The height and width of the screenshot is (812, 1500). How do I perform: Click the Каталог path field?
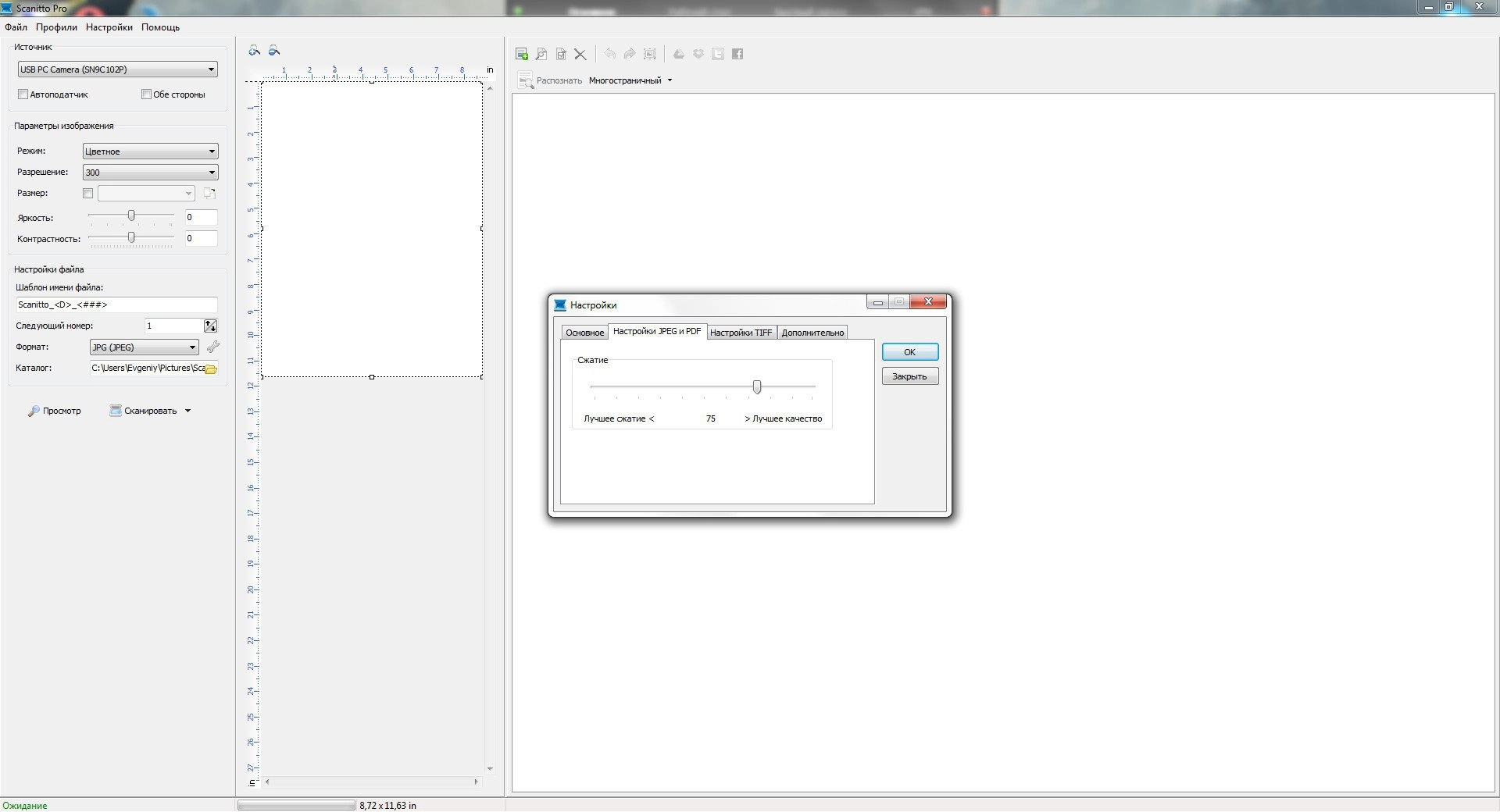(147, 368)
